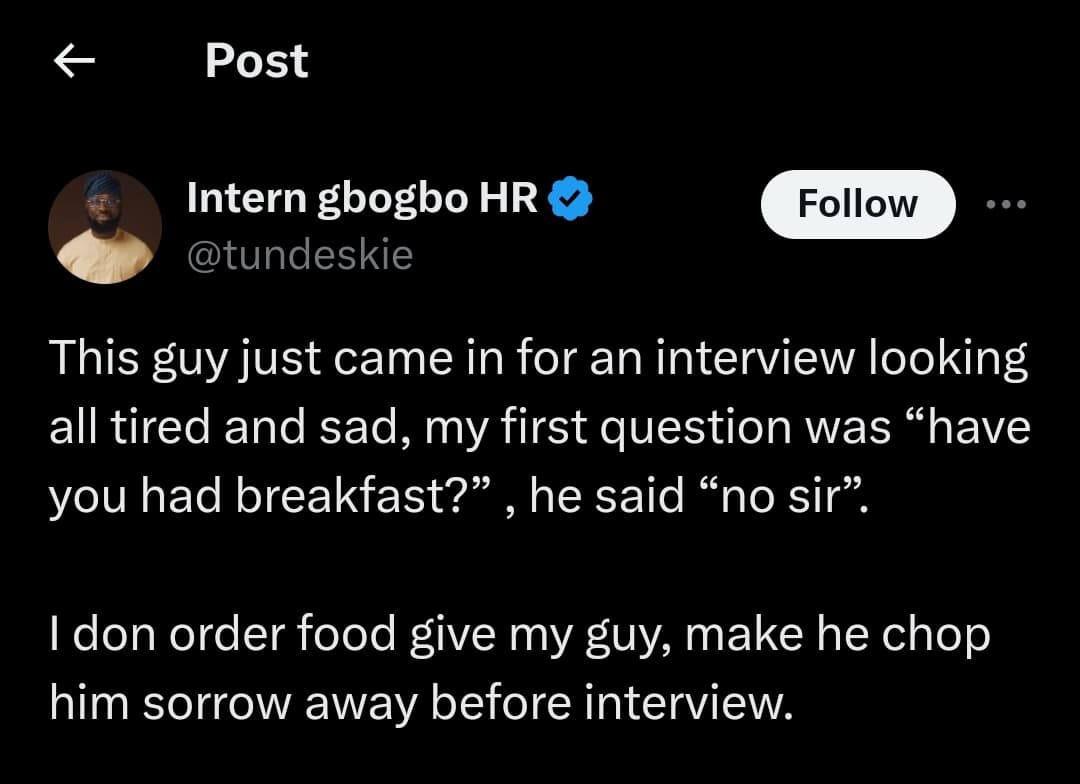The image size is (1080, 784).
Task: Open the Intern gbogbo HR profile picture
Action: (105, 227)
